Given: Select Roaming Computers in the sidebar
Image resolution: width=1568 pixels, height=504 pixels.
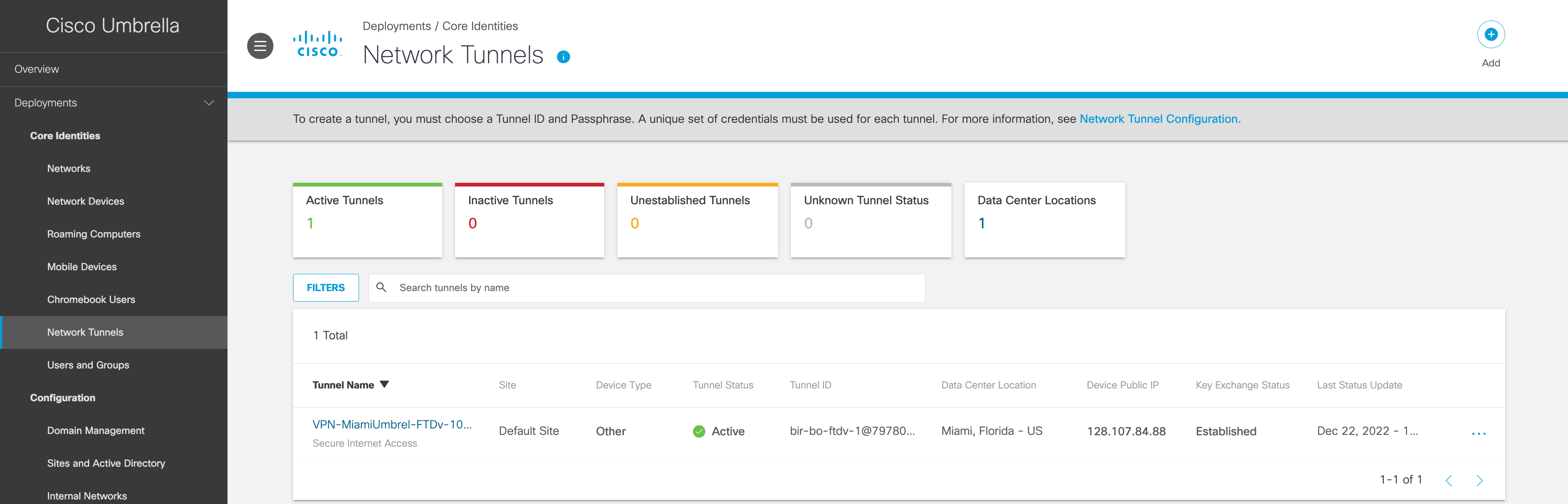Looking at the screenshot, I should 94,234.
